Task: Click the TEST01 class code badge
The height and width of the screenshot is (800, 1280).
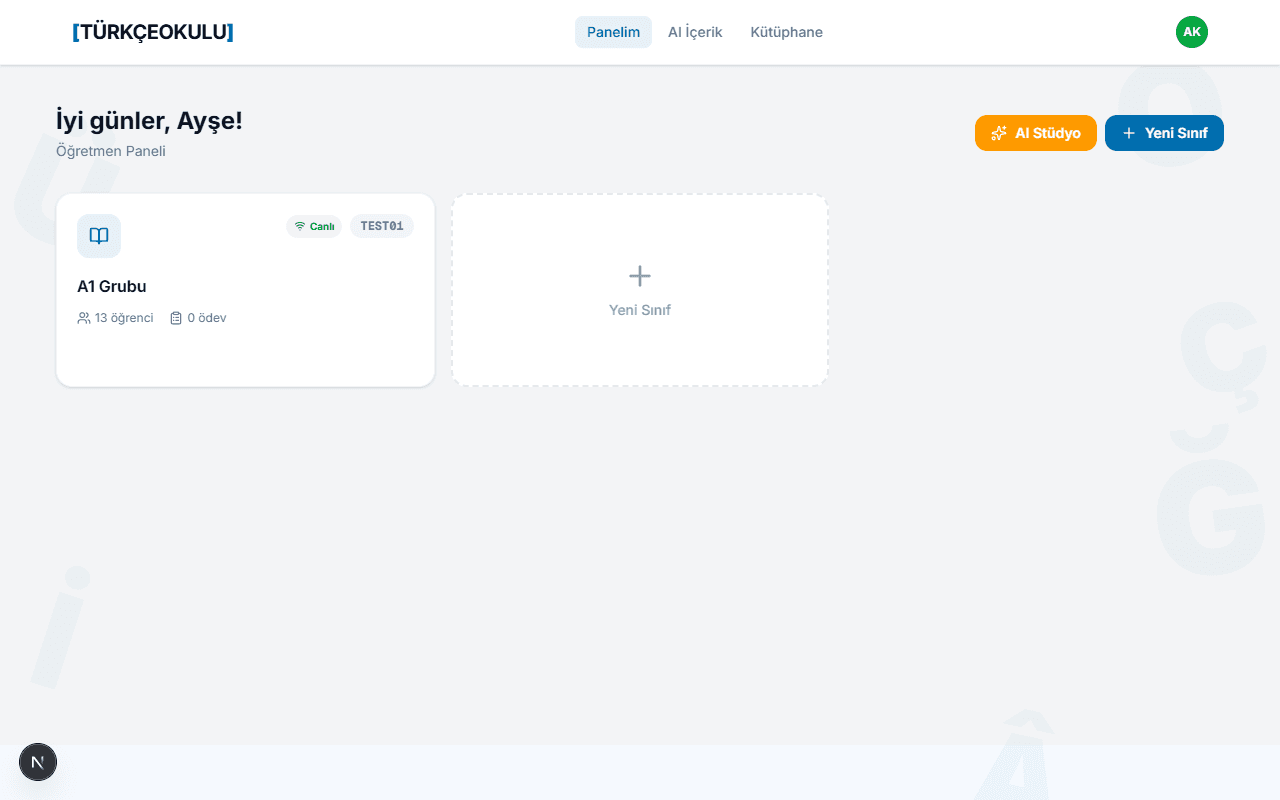Action: pyautogui.click(x=382, y=226)
